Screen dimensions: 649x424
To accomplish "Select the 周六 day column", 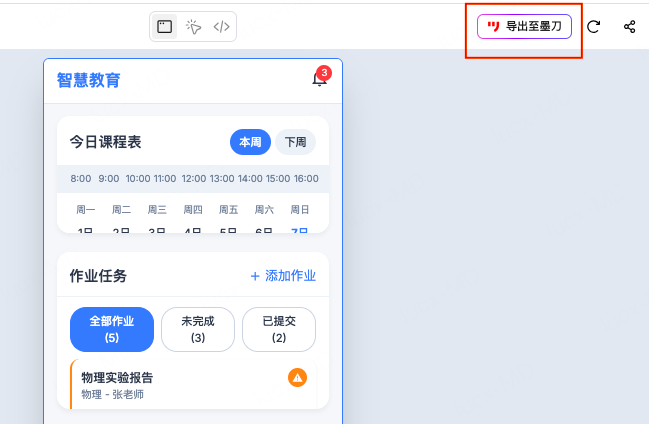I will pos(264,210).
